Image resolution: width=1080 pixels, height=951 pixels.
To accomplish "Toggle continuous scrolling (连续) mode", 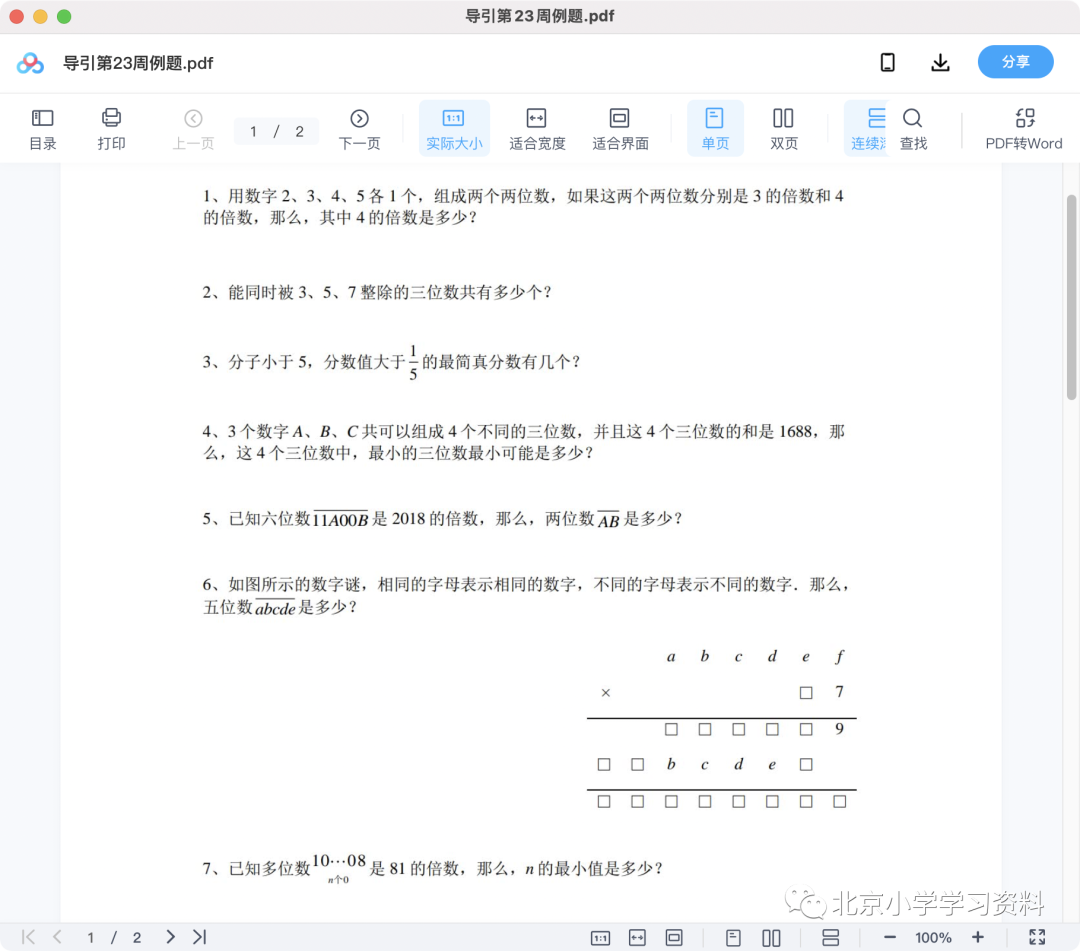I will coord(866,129).
